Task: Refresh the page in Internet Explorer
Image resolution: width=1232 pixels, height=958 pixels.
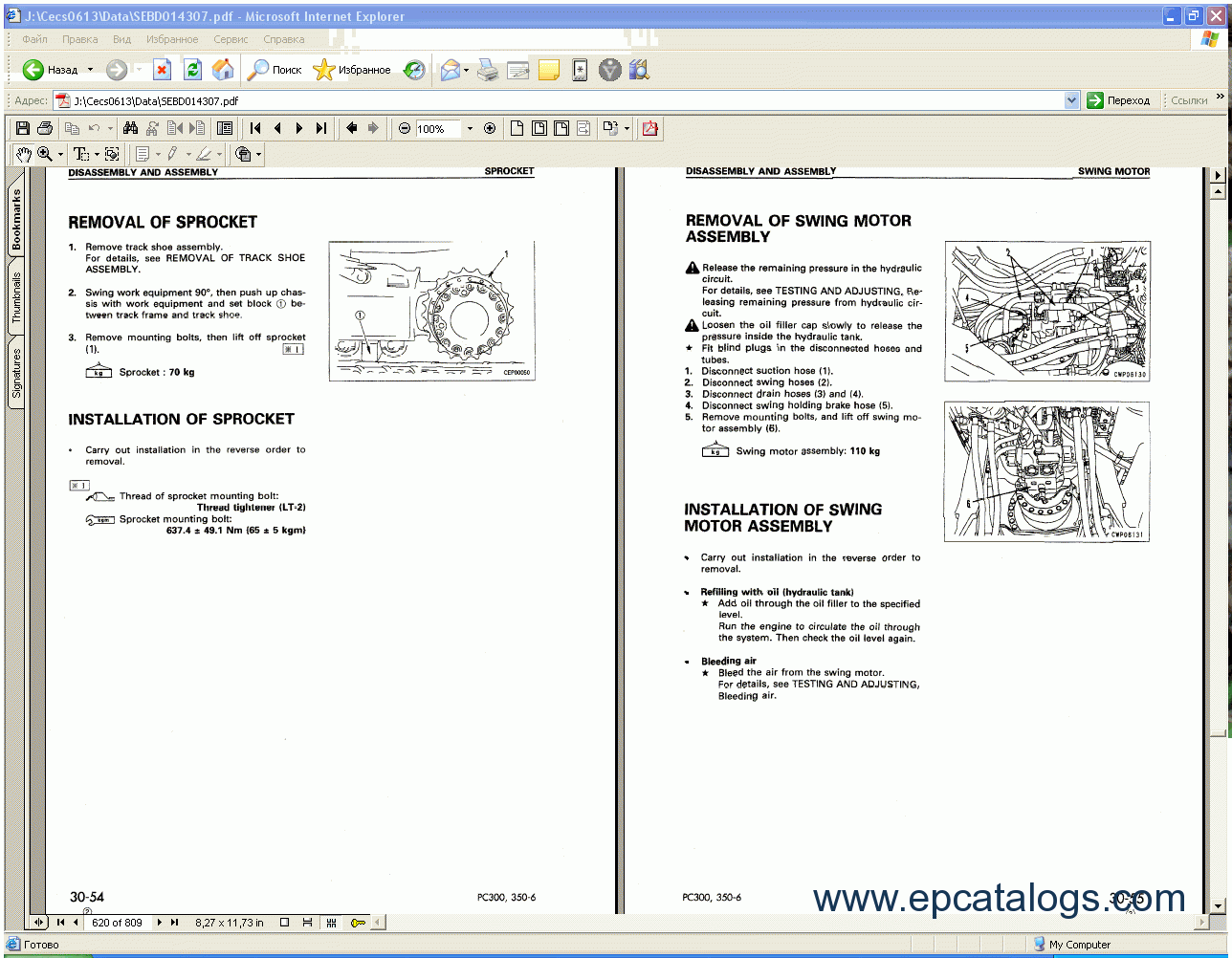Action: coord(192,70)
